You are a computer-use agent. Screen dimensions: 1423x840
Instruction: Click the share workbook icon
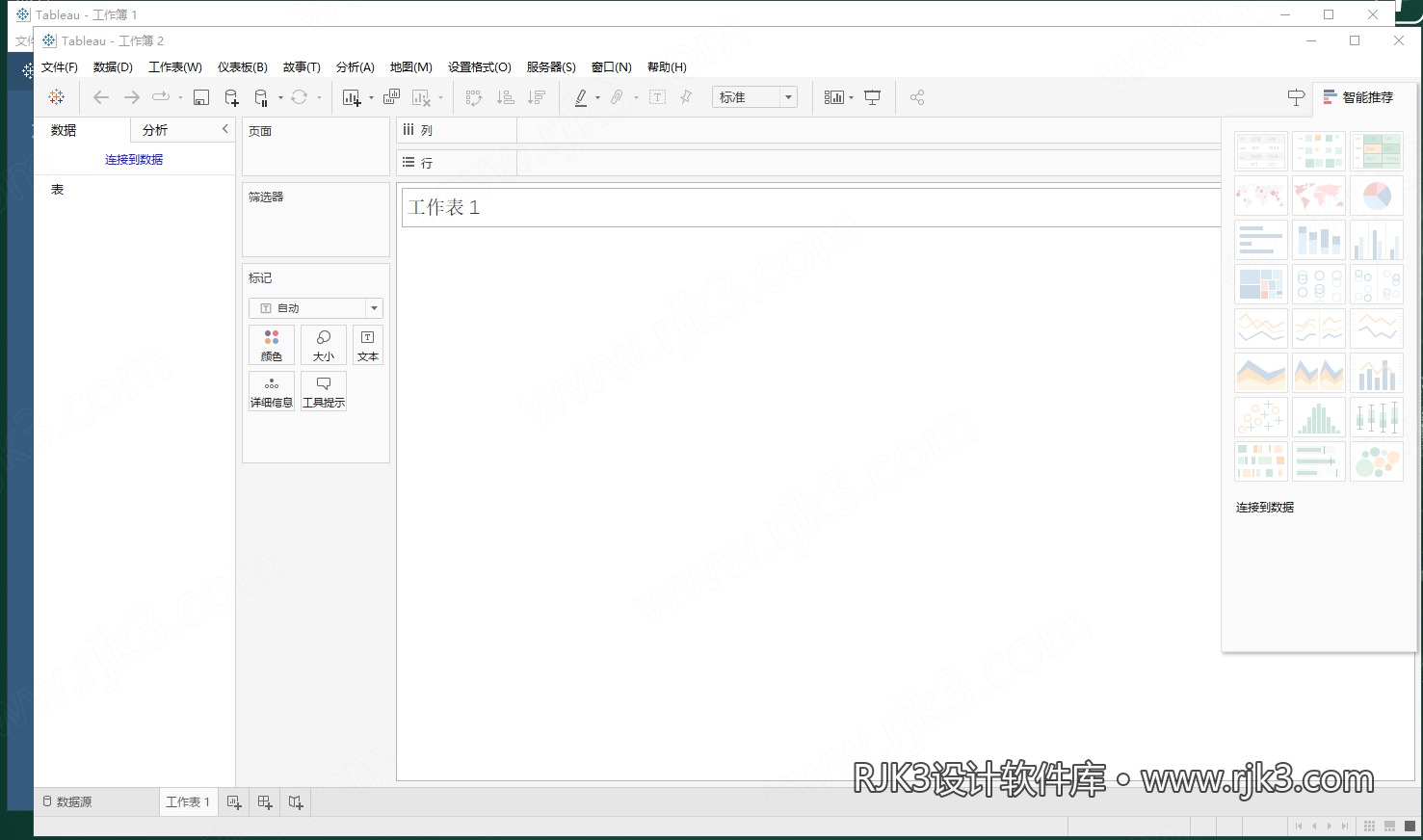coord(917,97)
